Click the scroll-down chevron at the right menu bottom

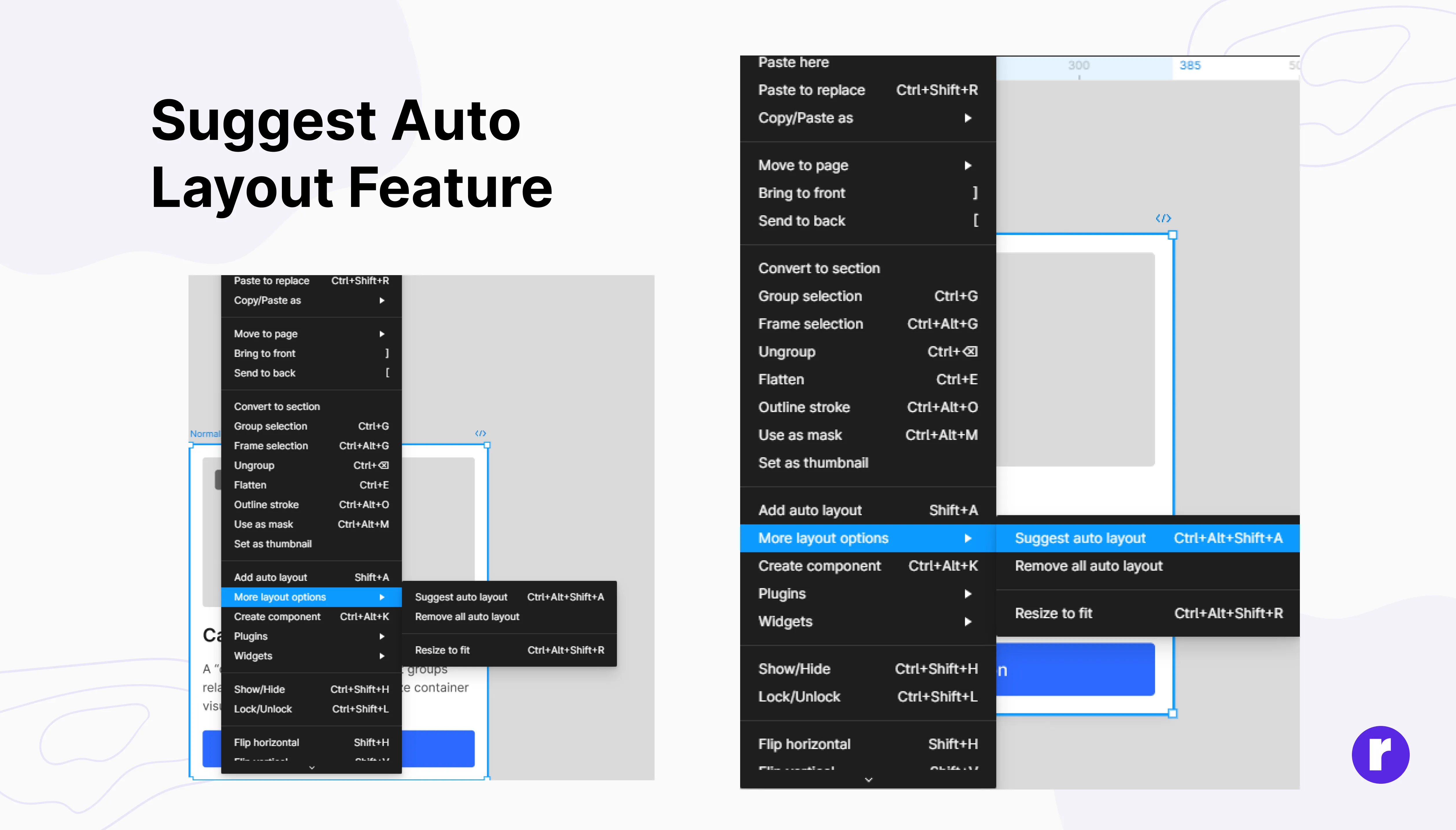pyautogui.click(x=868, y=780)
